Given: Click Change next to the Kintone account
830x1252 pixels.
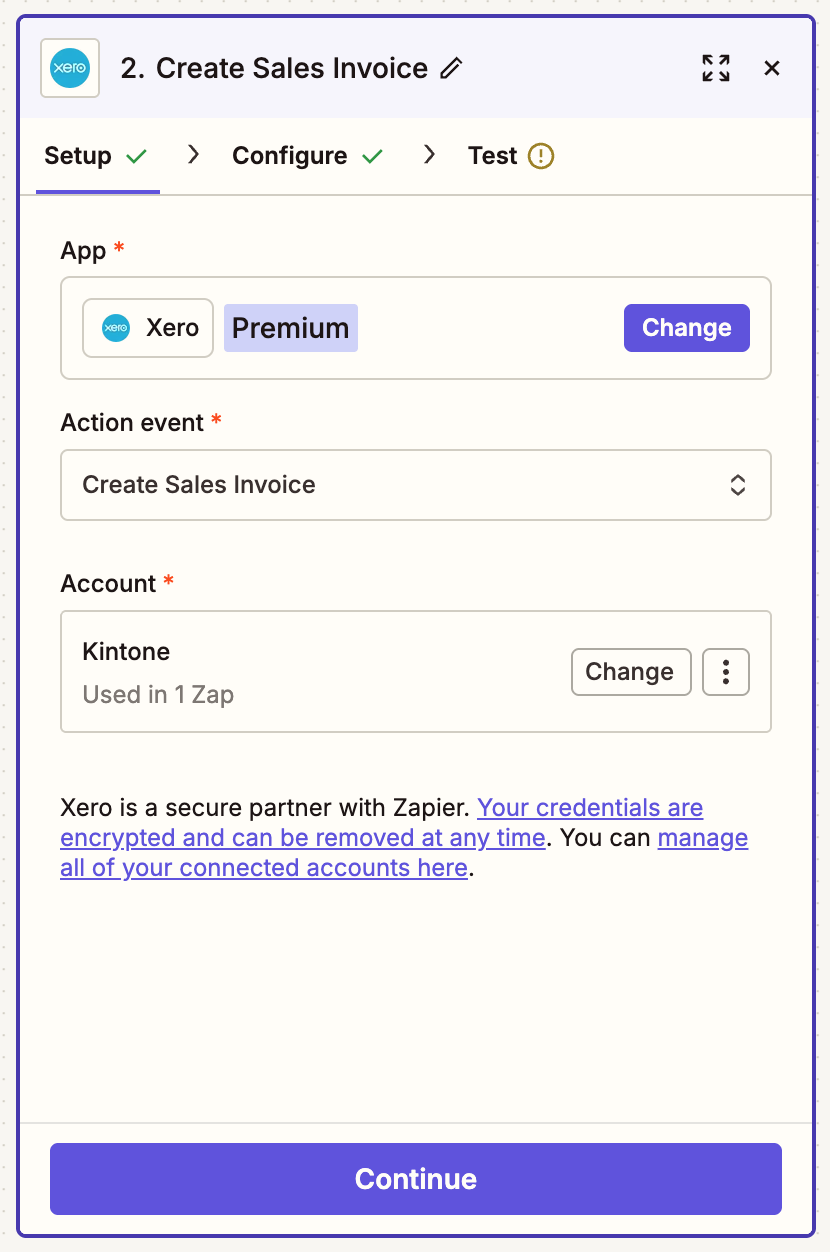Looking at the screenshot, I should (631, 671).
